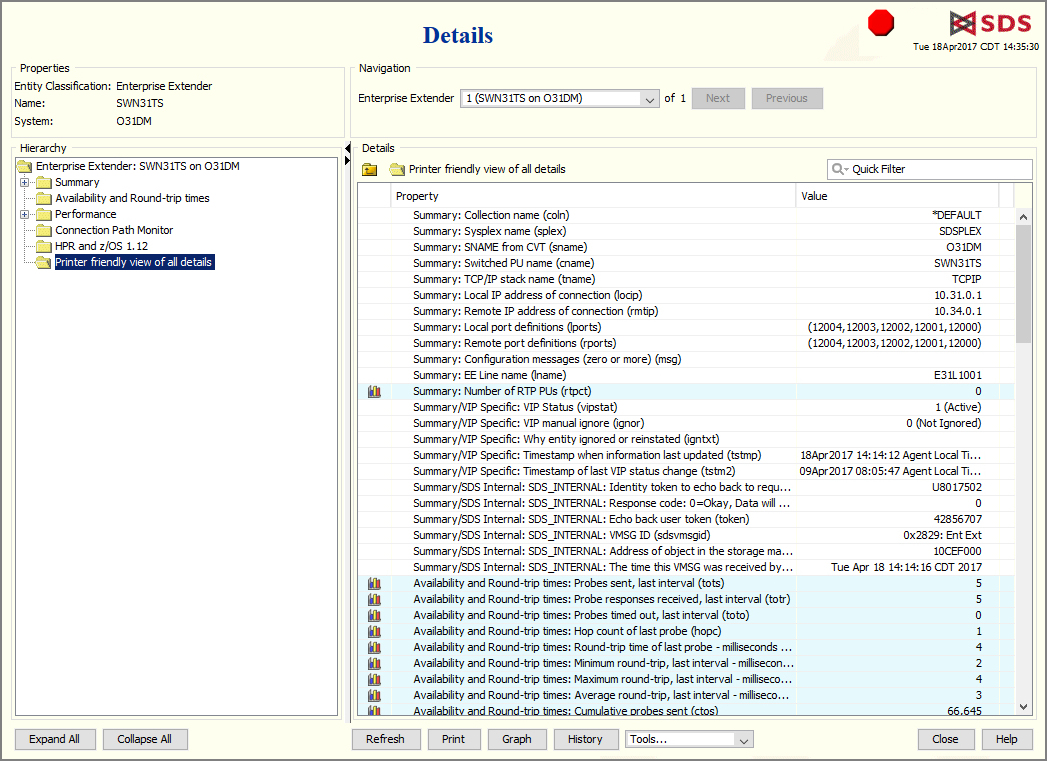
Task: Click graph icon for Probes timed out
Action: [374, 615]
